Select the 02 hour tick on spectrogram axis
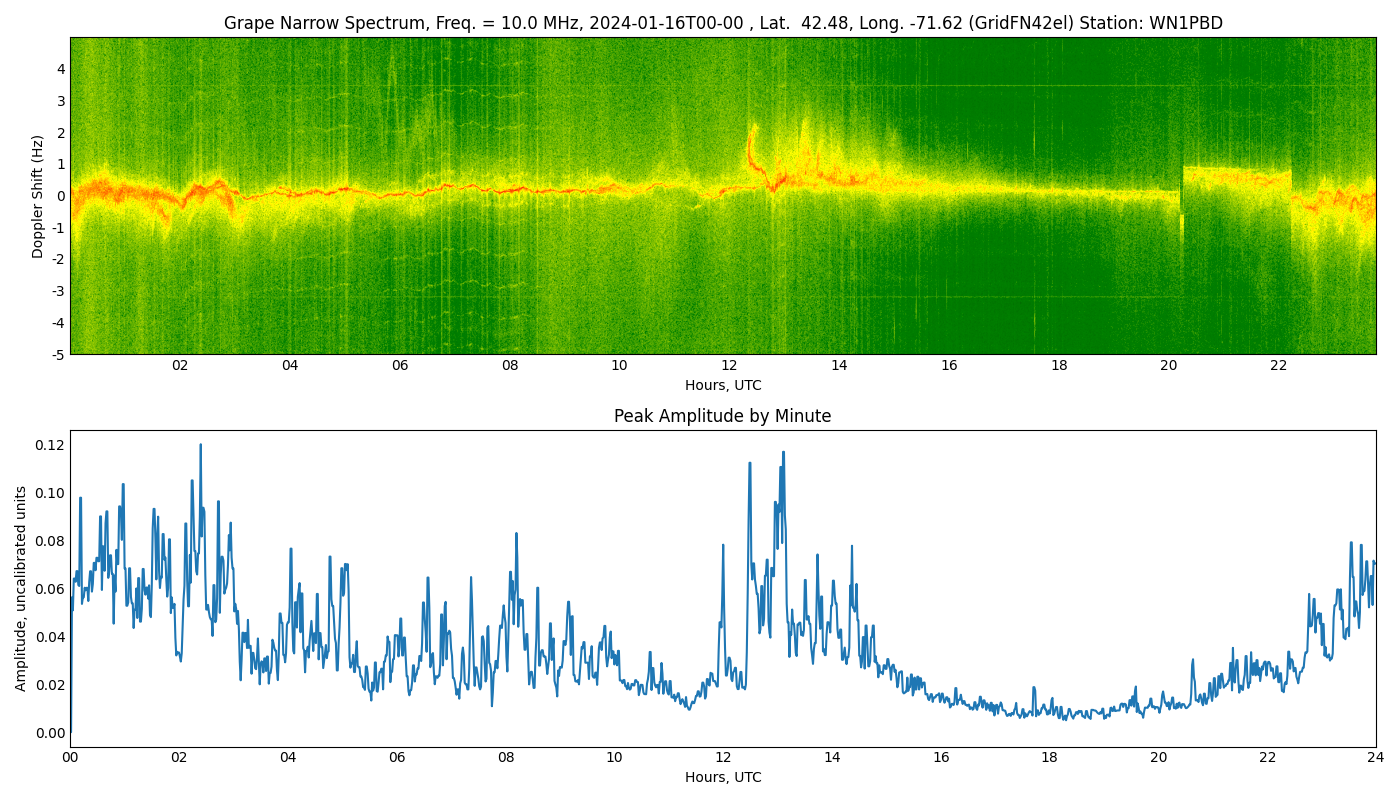Image resolution: width=1400 pixels, height=800 pixels. click(180, 366)
